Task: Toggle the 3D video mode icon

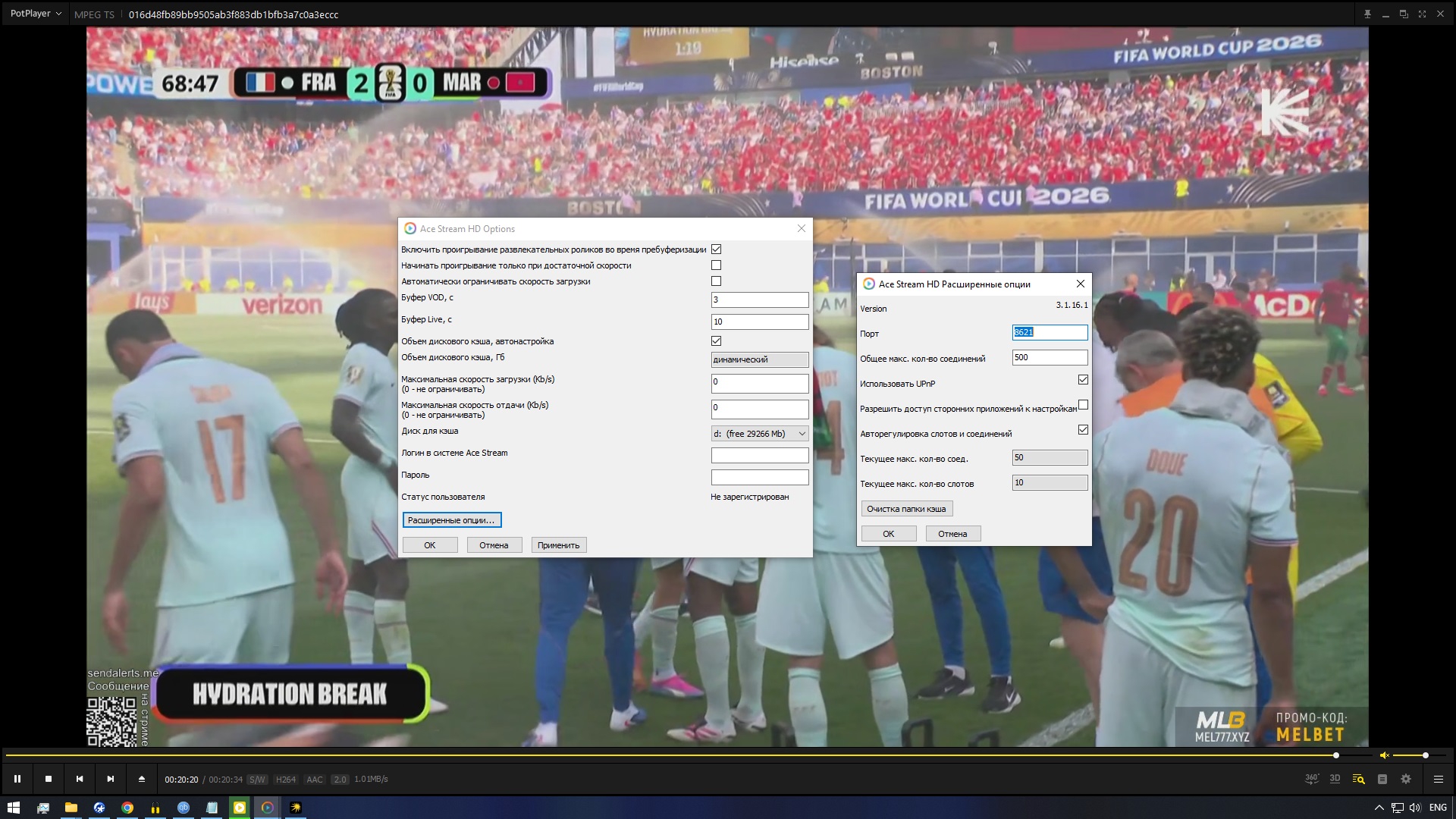Action: (x=1335, y=779)
